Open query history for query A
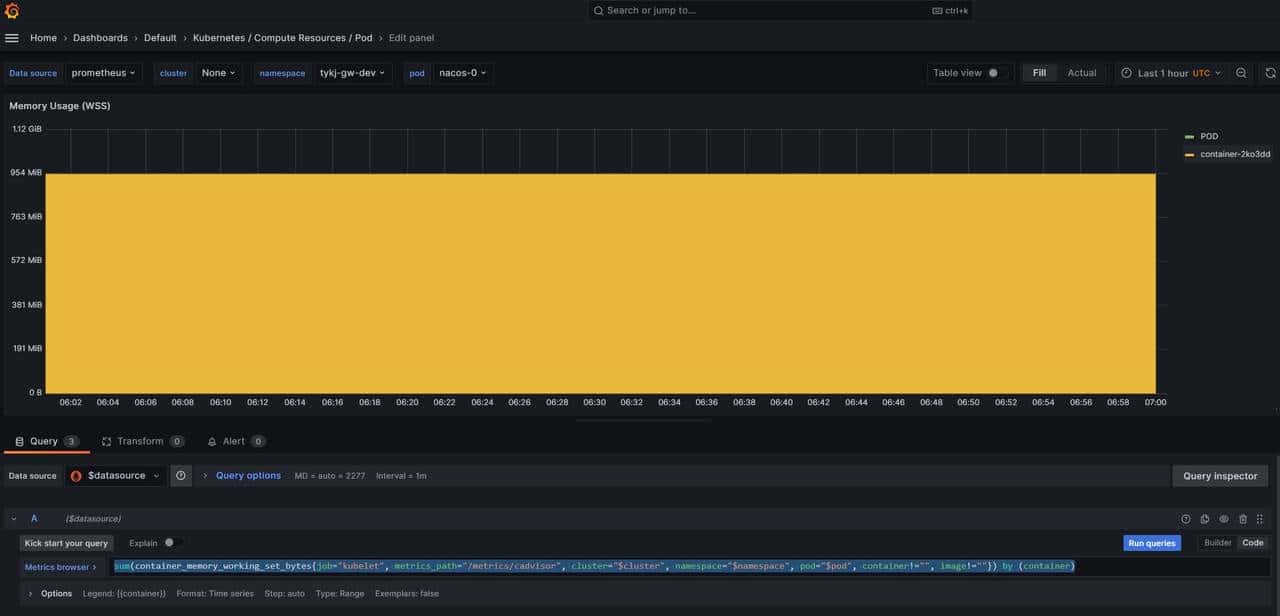This screenshot has width=1280, height=616. pyautogui.click(x=1186, y=518)
